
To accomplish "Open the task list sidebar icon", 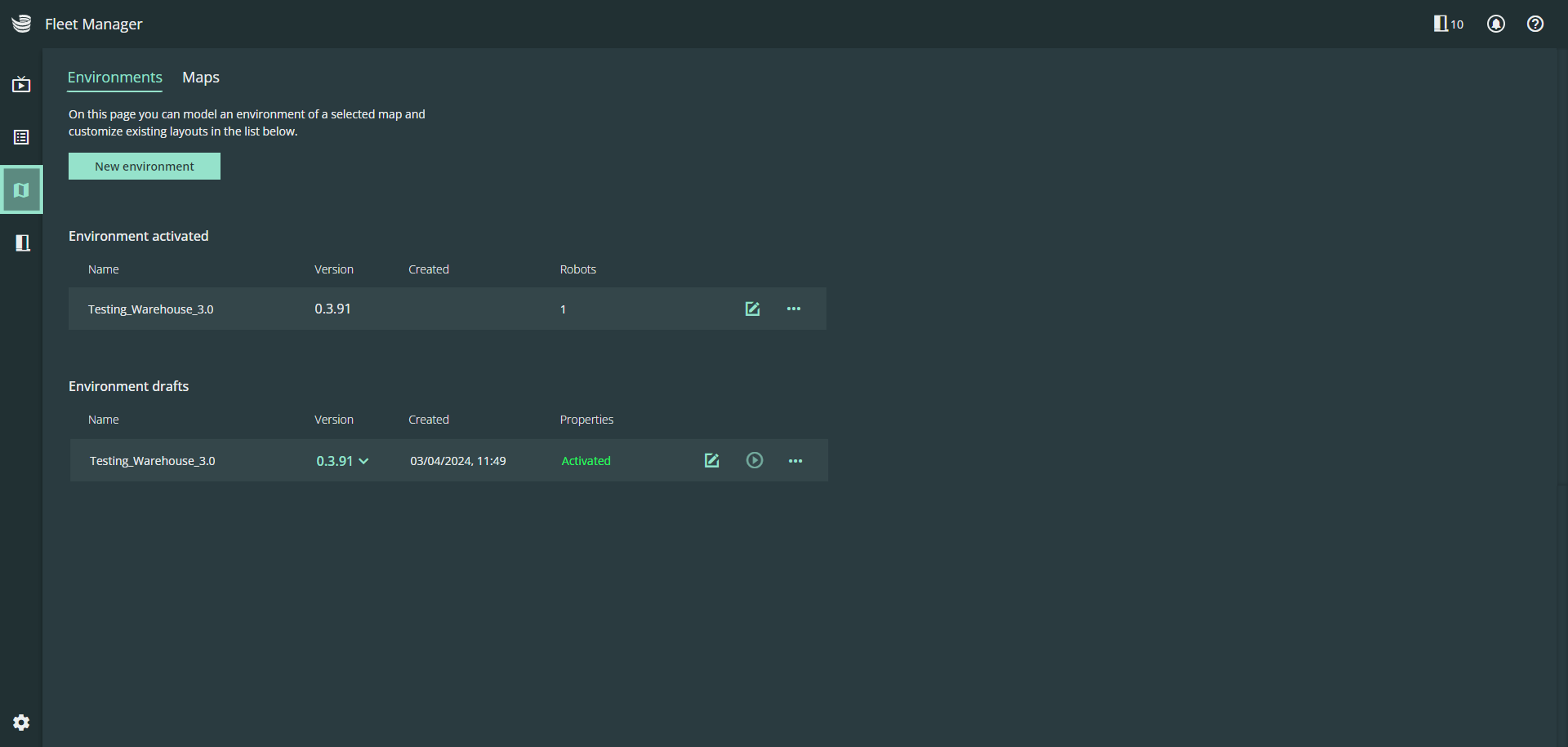I will pyautogui.click(x=21, y=138).
